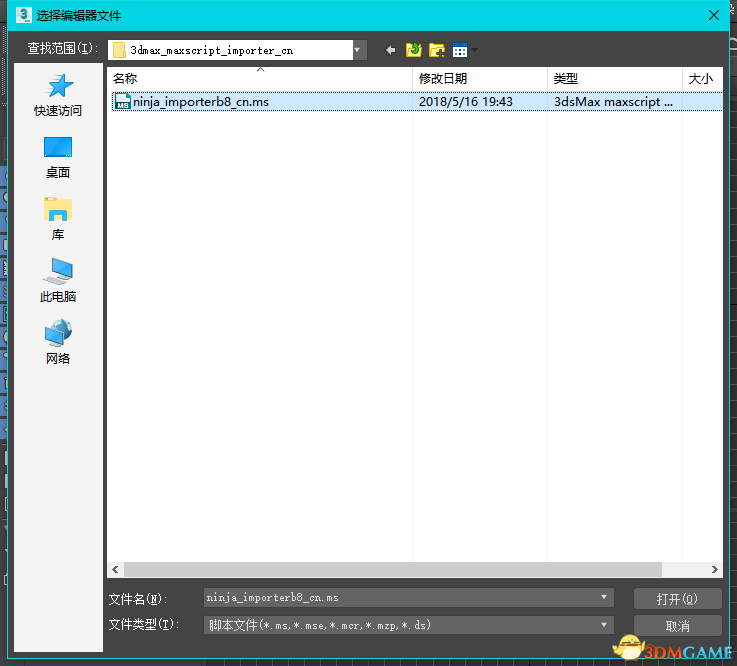Image resolution: width=737 pixels, height=666 pixels.
Task: Click the Open (打开) button
Action: pyautogui.click(x=677, y=598)
